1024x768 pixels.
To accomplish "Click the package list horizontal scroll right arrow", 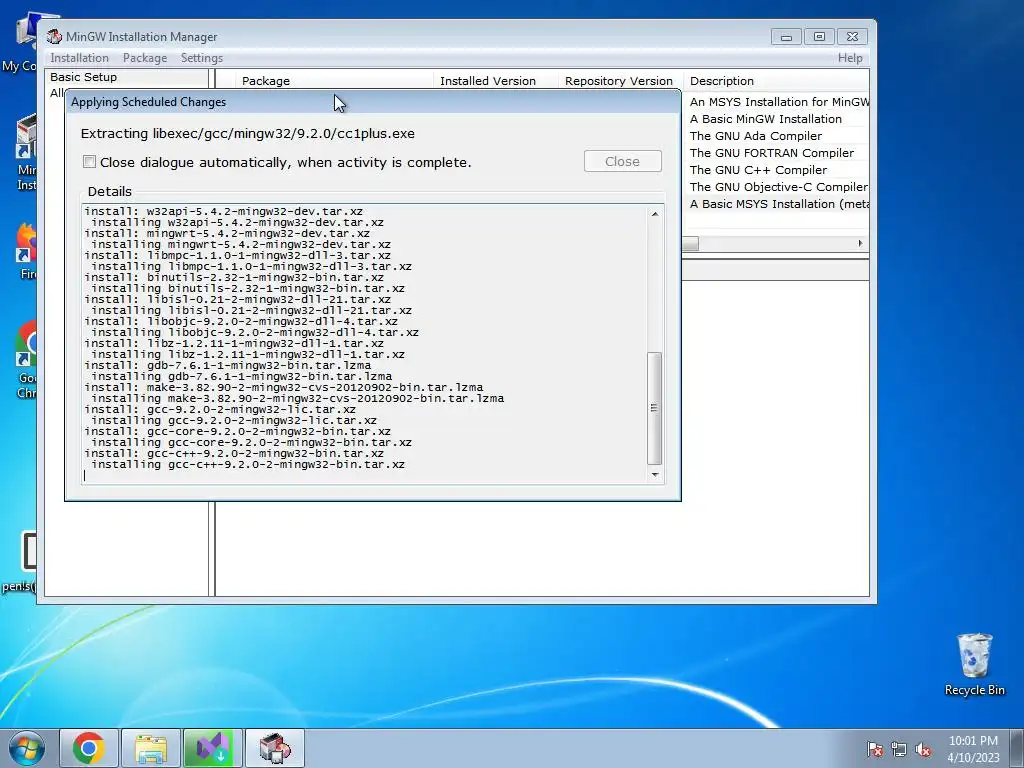I will (x=860, y=243).
